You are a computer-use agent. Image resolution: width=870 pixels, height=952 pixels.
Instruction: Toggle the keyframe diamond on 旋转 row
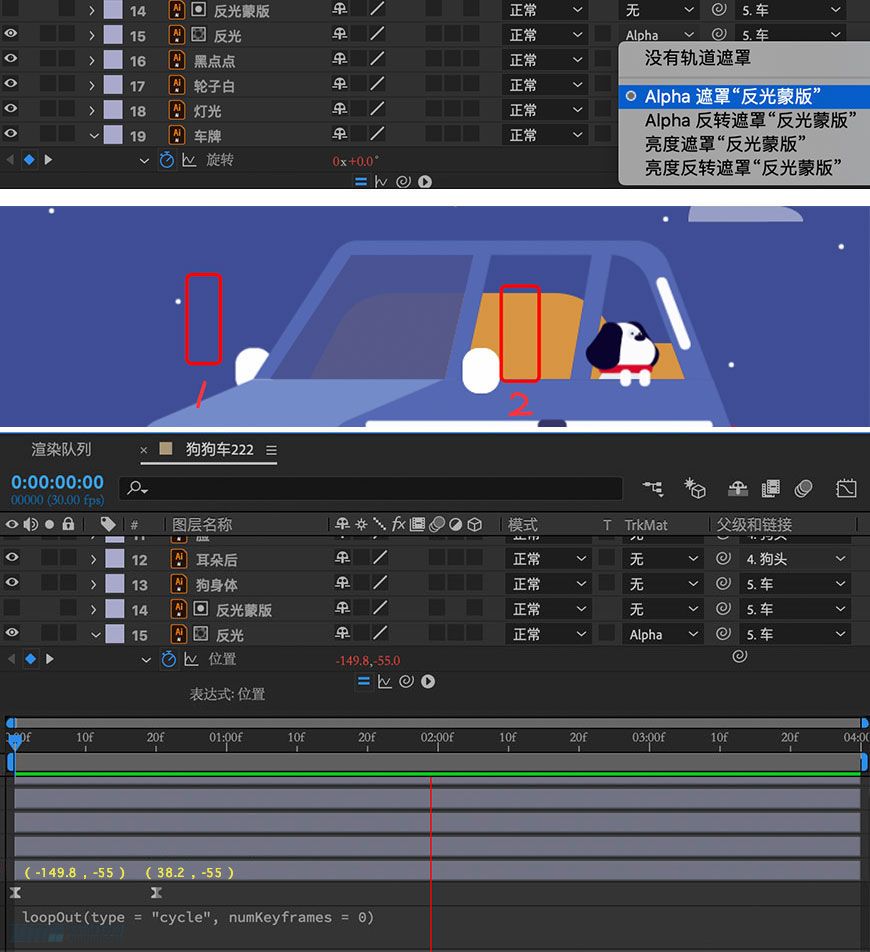click(29, 160)
